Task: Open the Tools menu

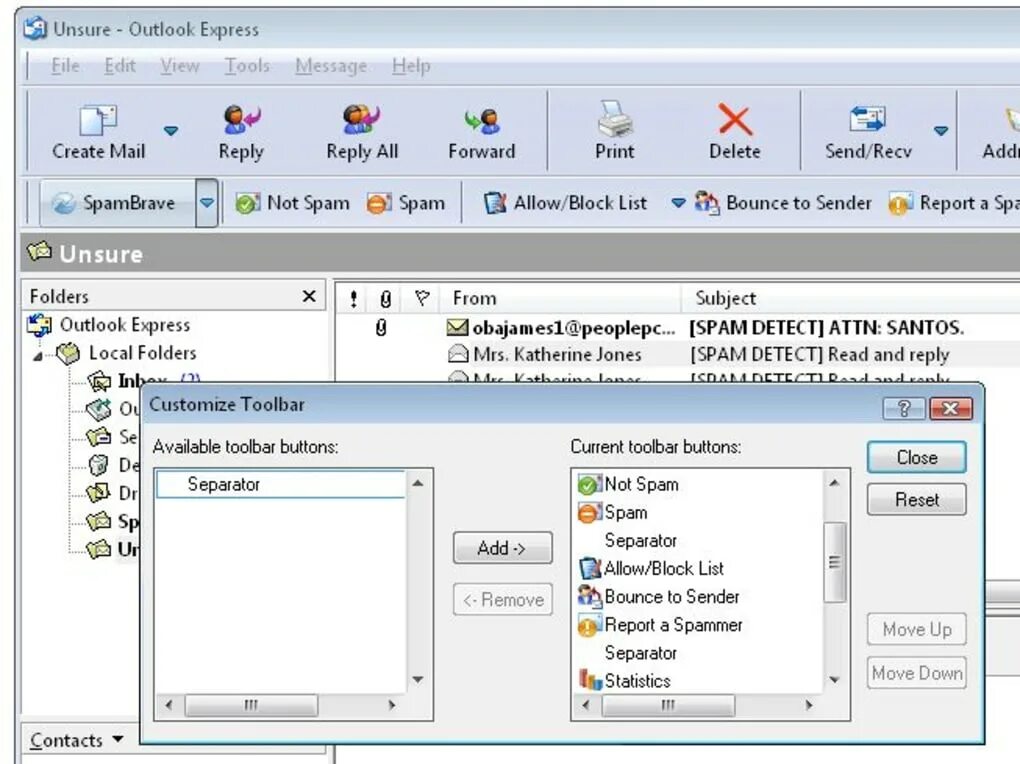Action: click(247, 66)
